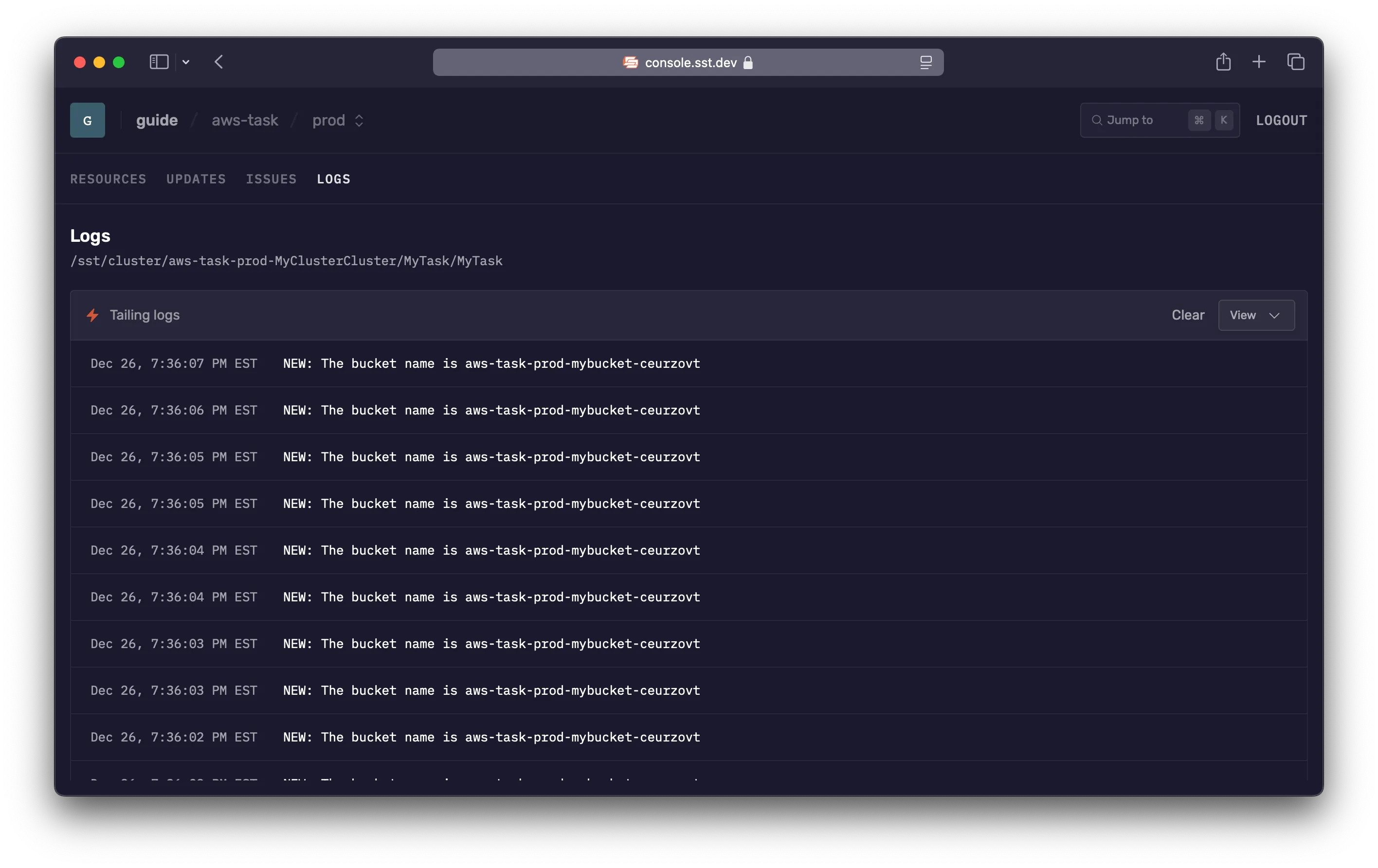1378x868 pixels.
Task: Click the SST logo in the address bar
Action: click(x=630, y=62)
